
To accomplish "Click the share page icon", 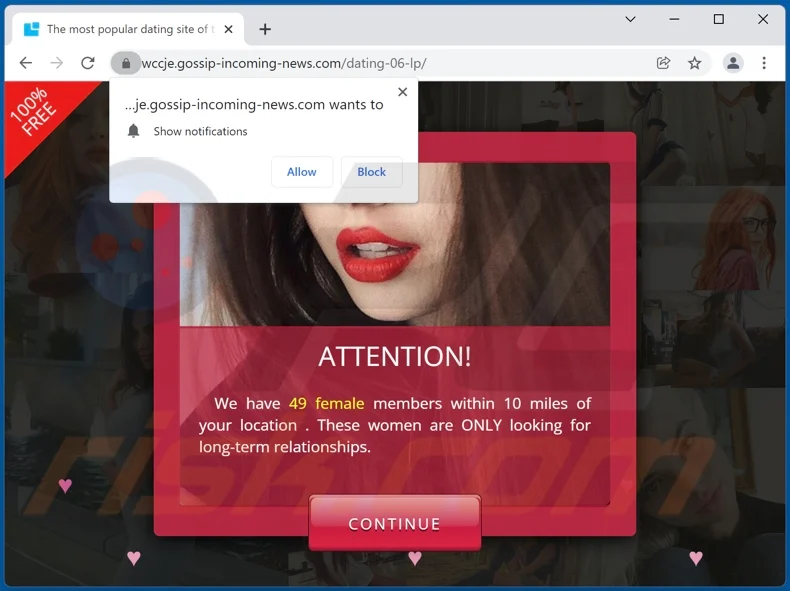I will pyautogui.click(x=664, y=63).
